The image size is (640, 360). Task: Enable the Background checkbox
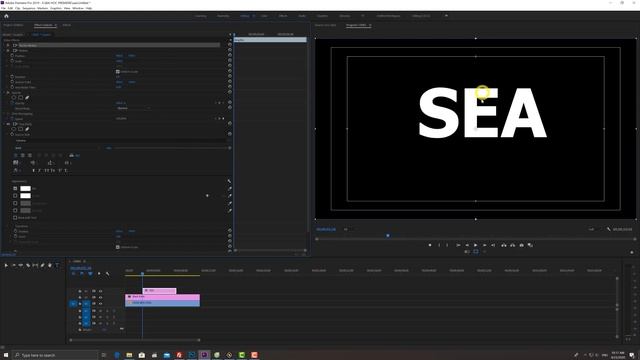[15, 203]
